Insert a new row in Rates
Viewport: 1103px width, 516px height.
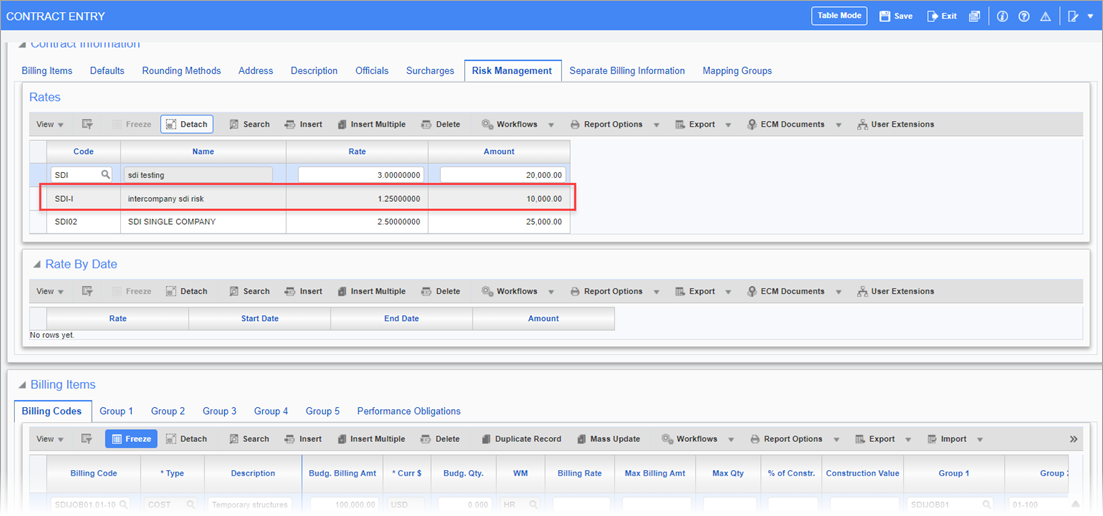303,124
